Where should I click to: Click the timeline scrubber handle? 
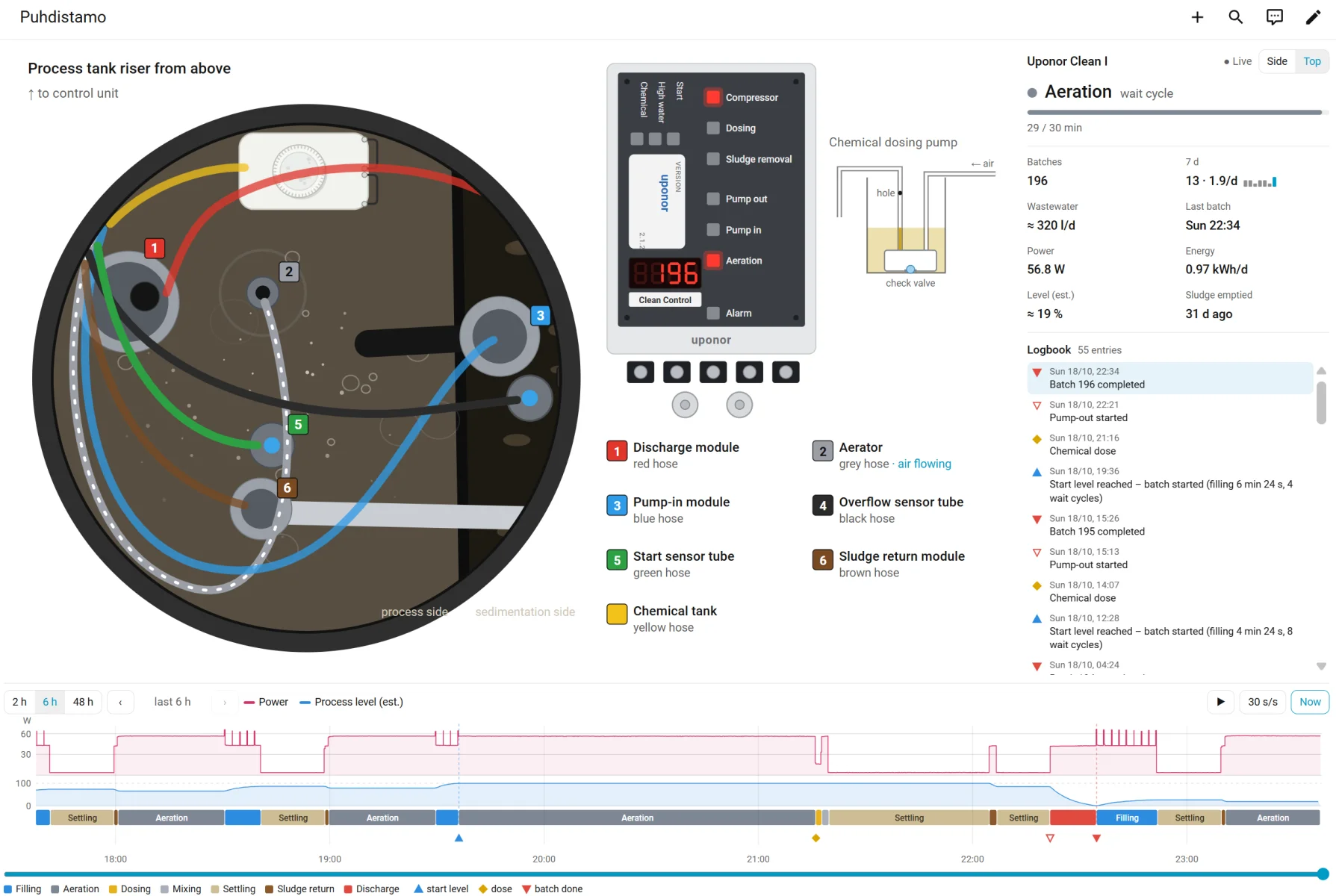pos(1323,874)
